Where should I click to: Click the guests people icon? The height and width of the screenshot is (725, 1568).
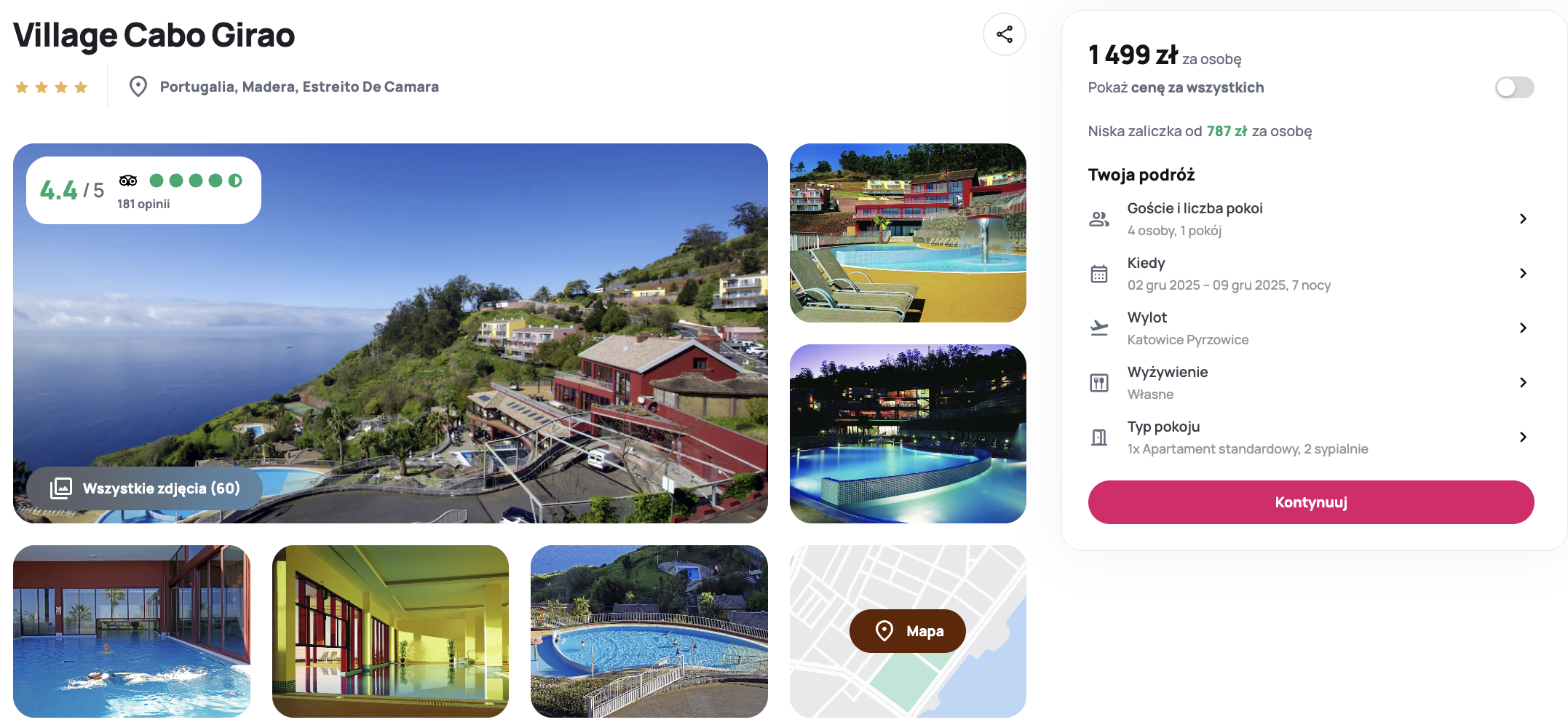click(1098, 218)
